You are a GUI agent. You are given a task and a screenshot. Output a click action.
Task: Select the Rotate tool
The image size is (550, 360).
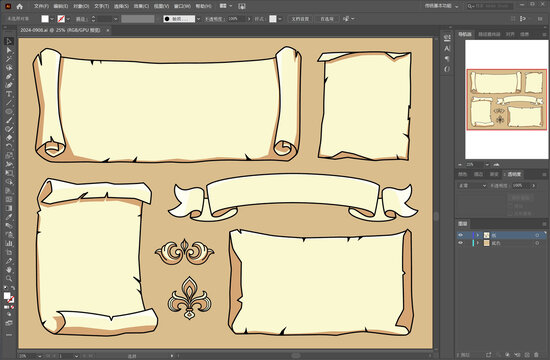pyautogui.click(x=9, y=147)
